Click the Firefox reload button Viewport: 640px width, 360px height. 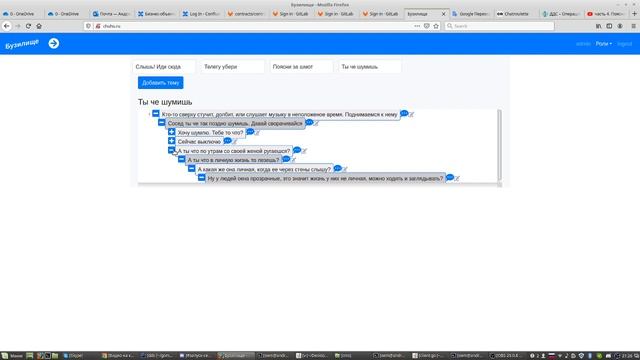(28, 26)
